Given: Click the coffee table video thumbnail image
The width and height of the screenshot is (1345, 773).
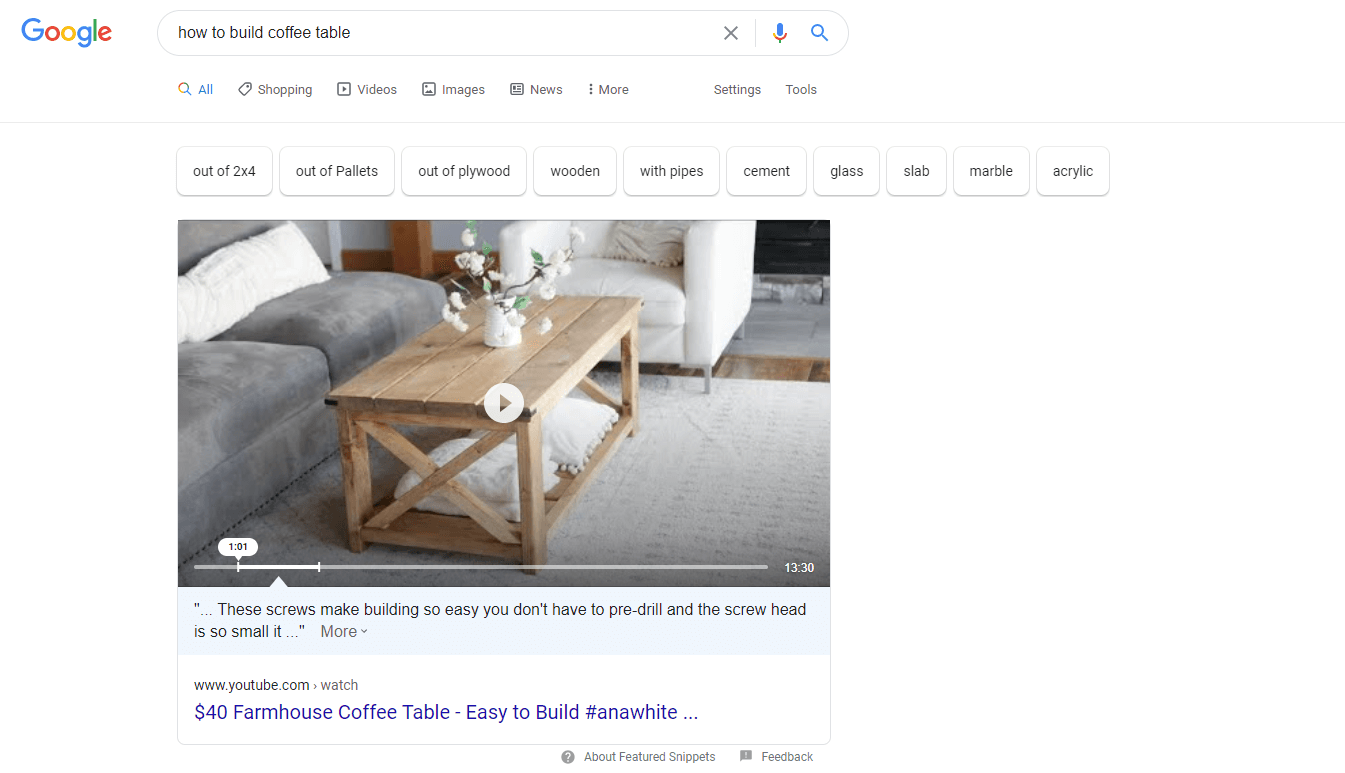Looking at the screenshot, I should click(x=504, y=403).
